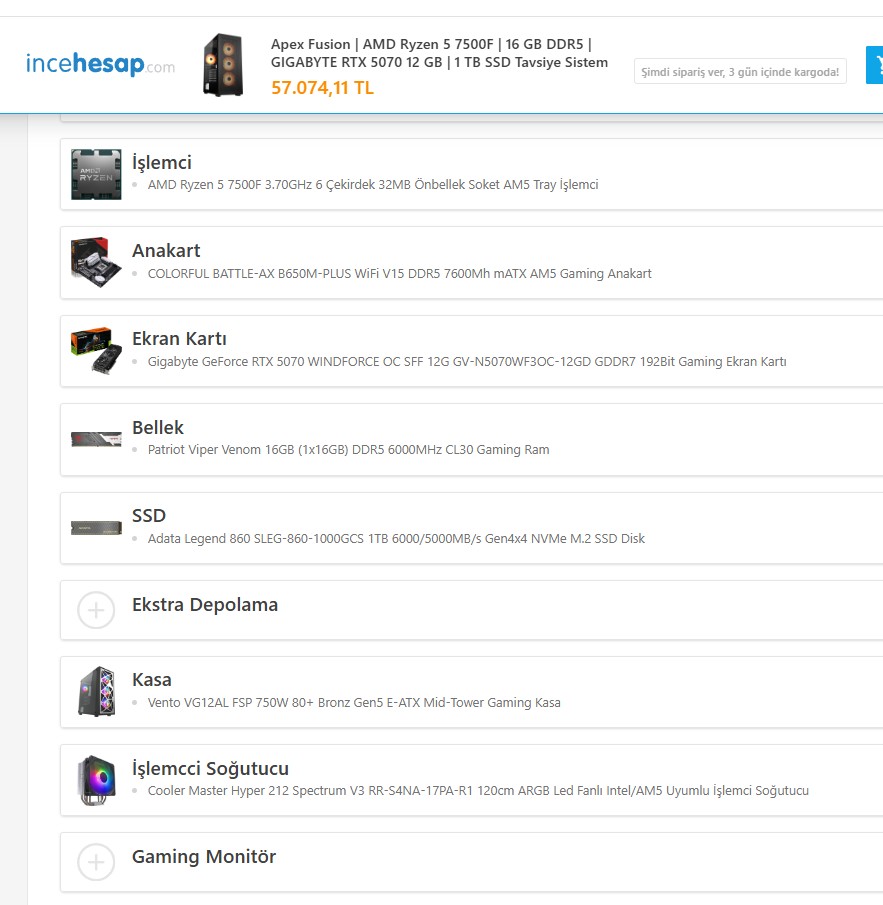Image resolution: width=883 pixels, height=905 pixels.
Task: Click the Patriot Viper RAM image
Action: click(96, 439)
